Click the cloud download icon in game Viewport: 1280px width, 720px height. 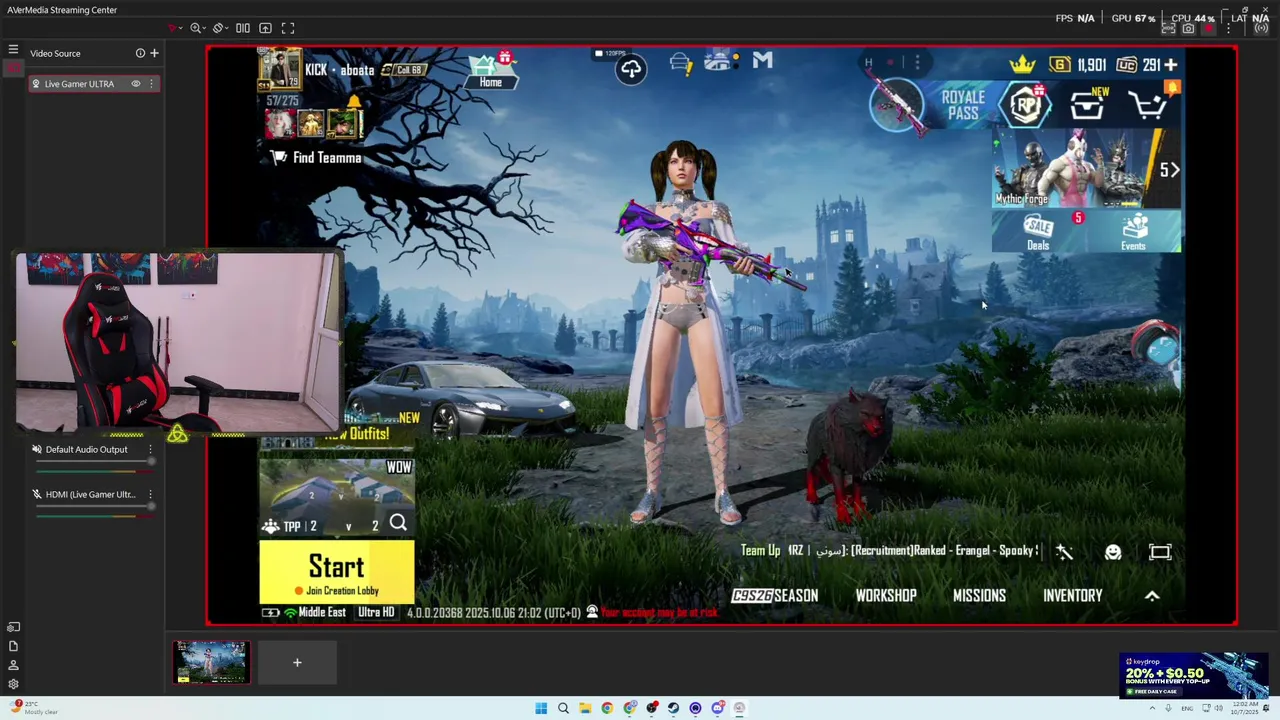coord(631,68)
